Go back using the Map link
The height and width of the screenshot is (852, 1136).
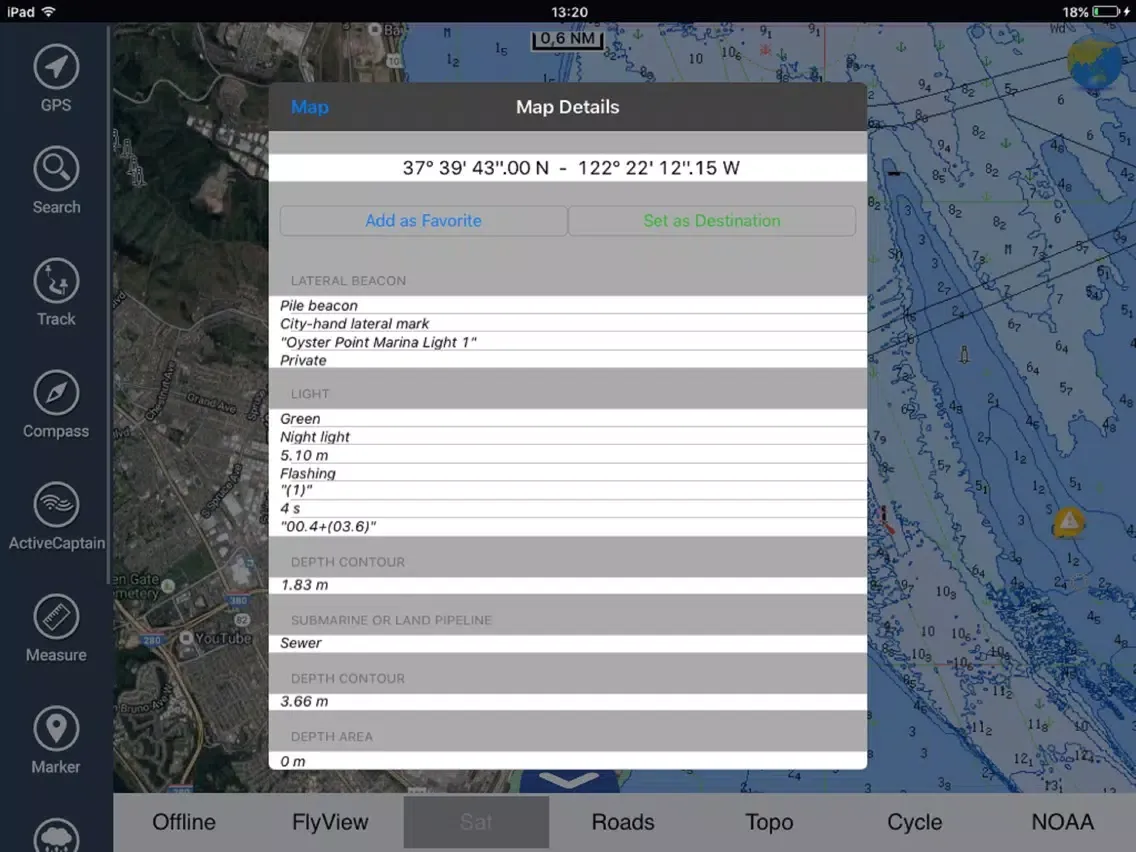(309, 107)
